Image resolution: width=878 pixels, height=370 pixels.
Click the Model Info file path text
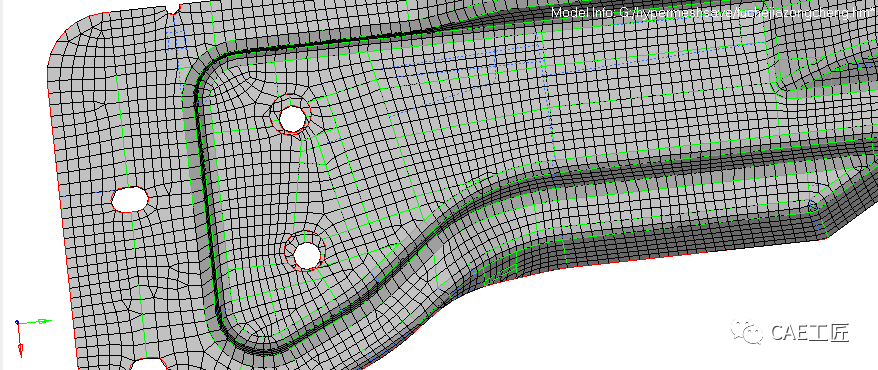[x=714, y=12]
